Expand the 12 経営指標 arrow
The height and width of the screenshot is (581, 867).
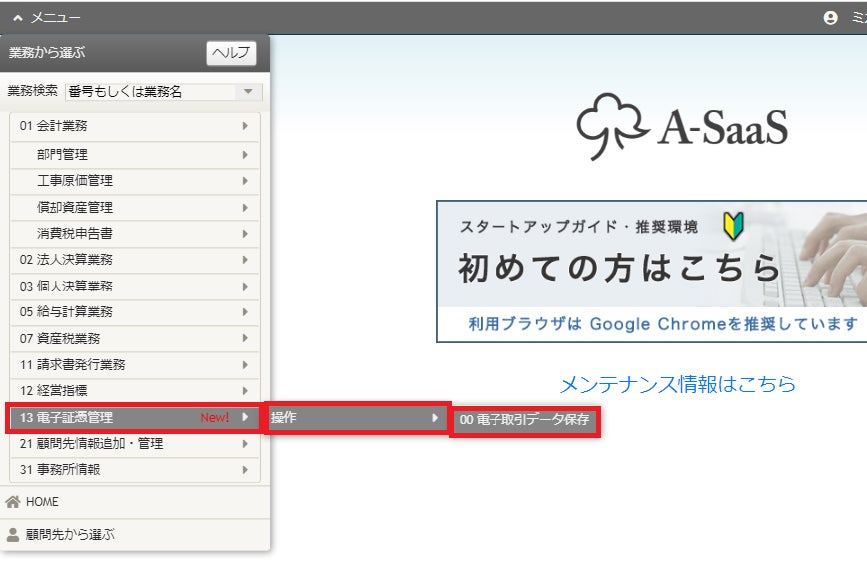point(245,391)
